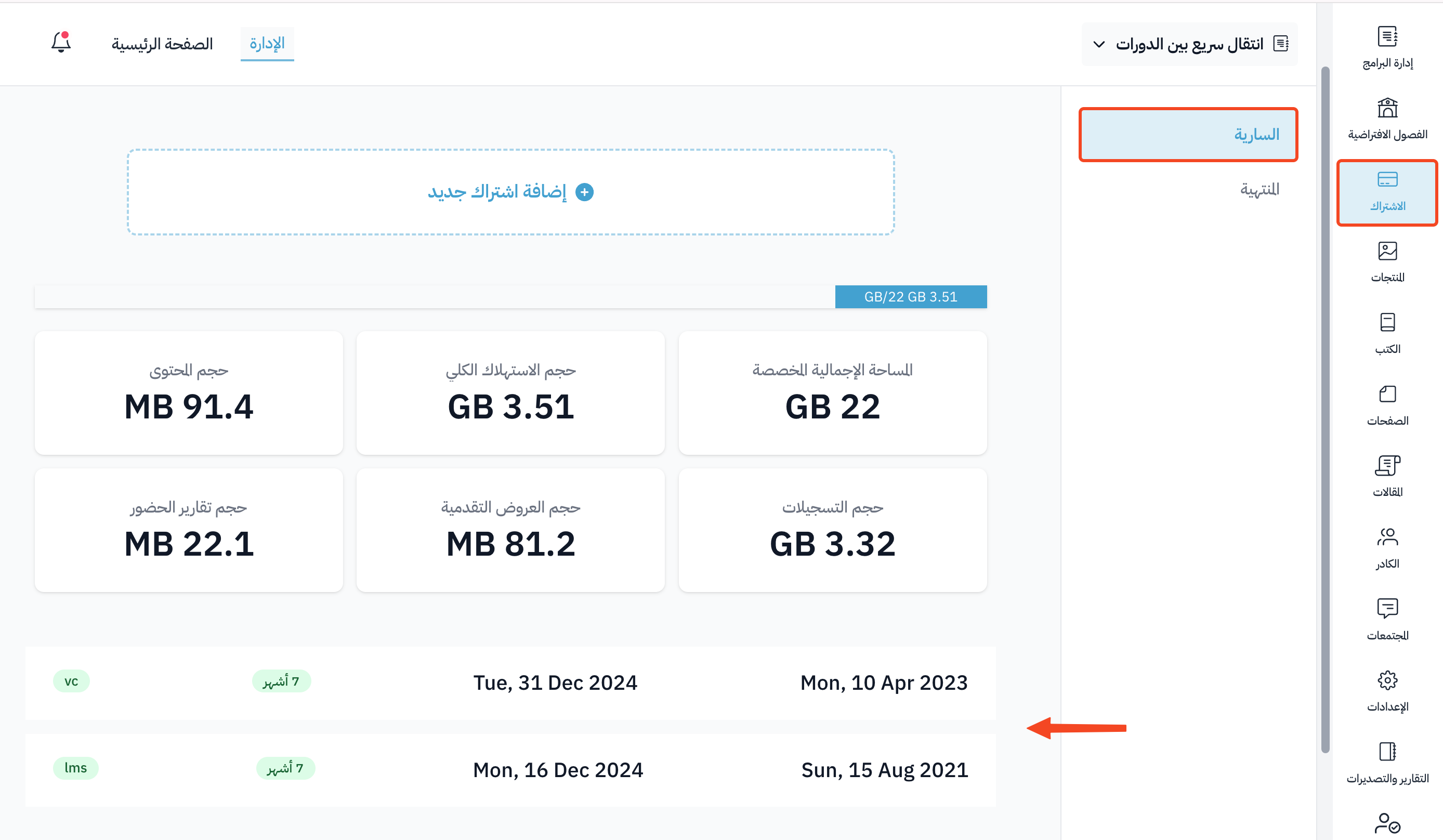
Task: Open الكادر staff sidebar icon
Action: click(x=1387, y=537)
